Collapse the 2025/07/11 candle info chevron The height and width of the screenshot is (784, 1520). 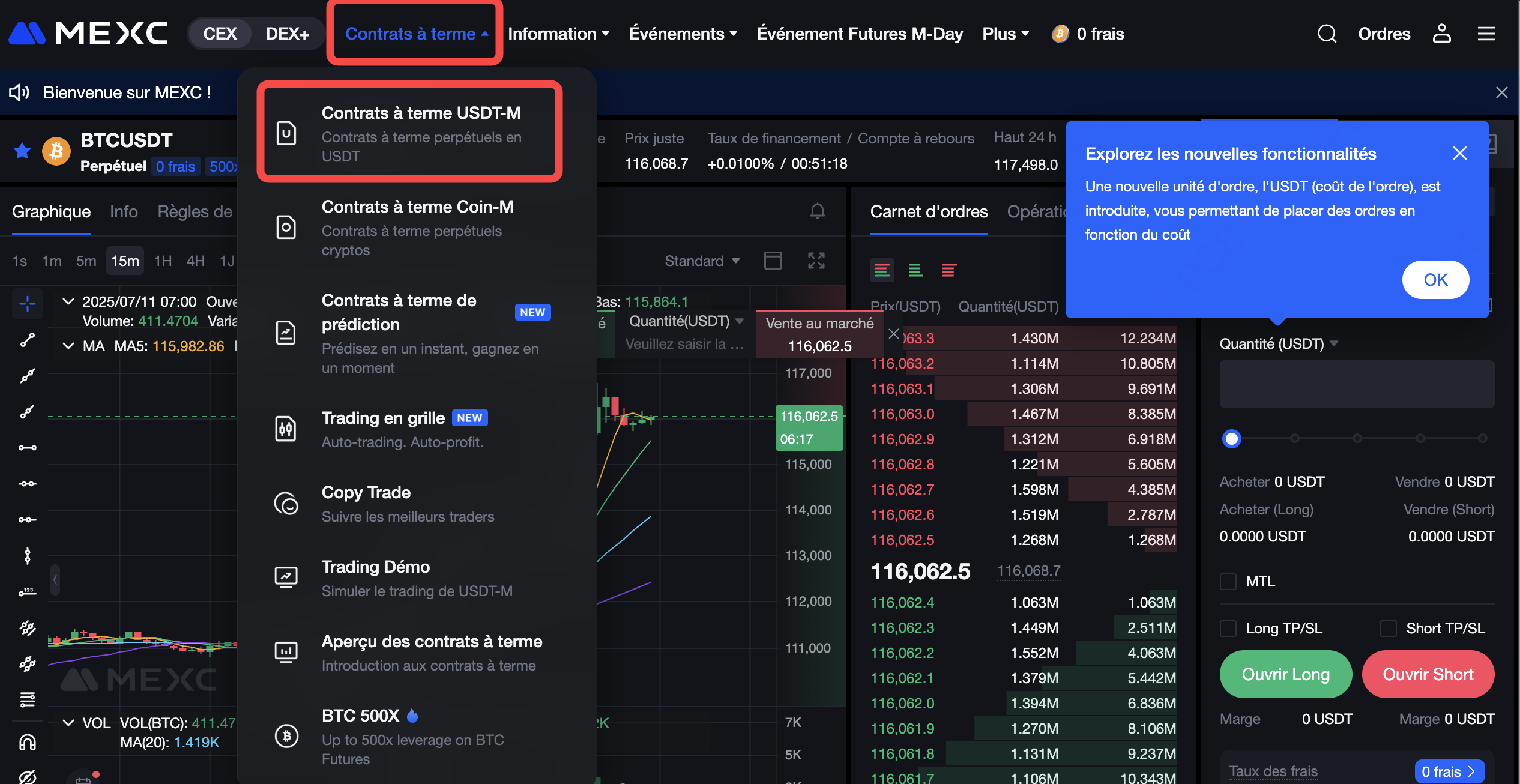[x=68, y=301]
